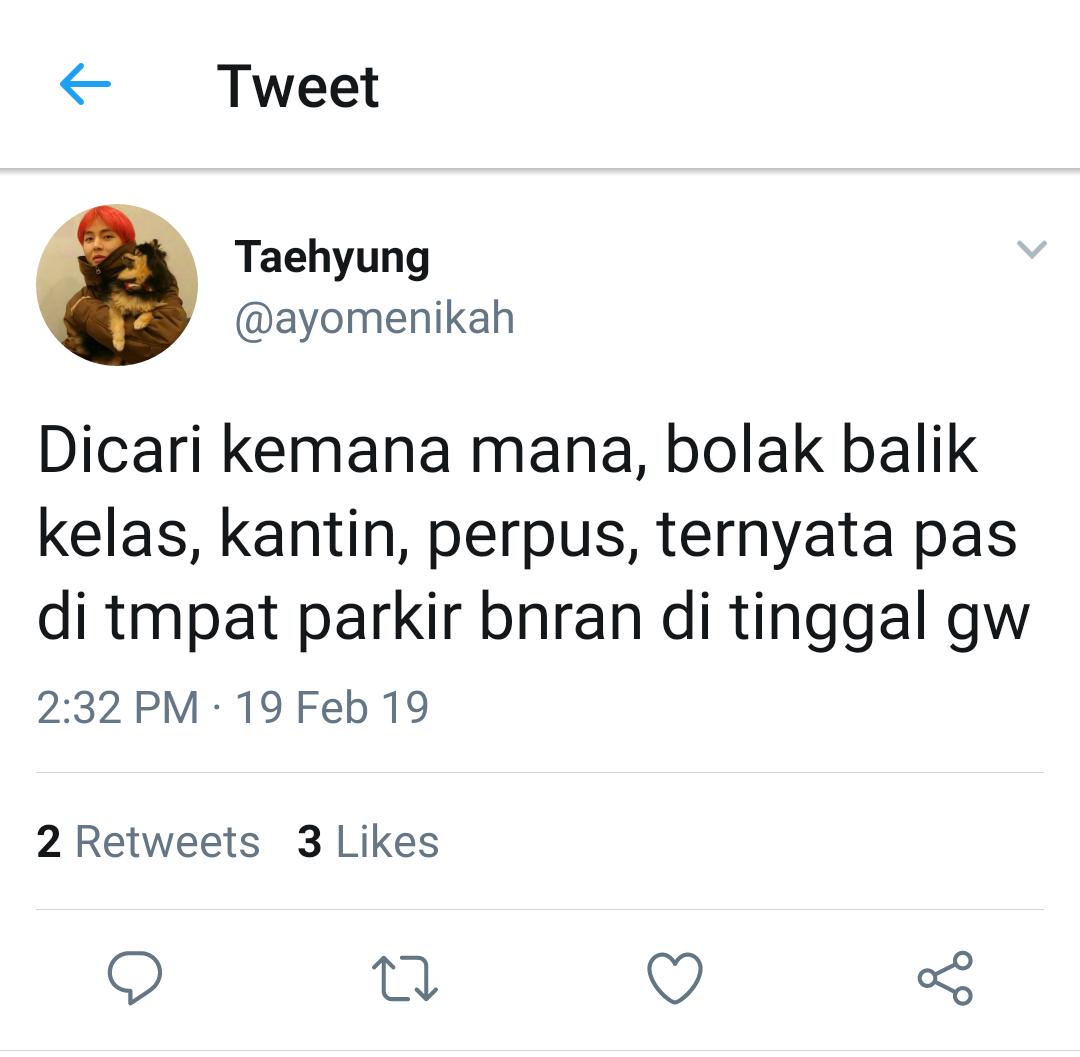Select the line 'kelas, kantin, perpus, ternyata pas'
Viewport: 1080px width, 1057px height.
[x=527, y=535]
